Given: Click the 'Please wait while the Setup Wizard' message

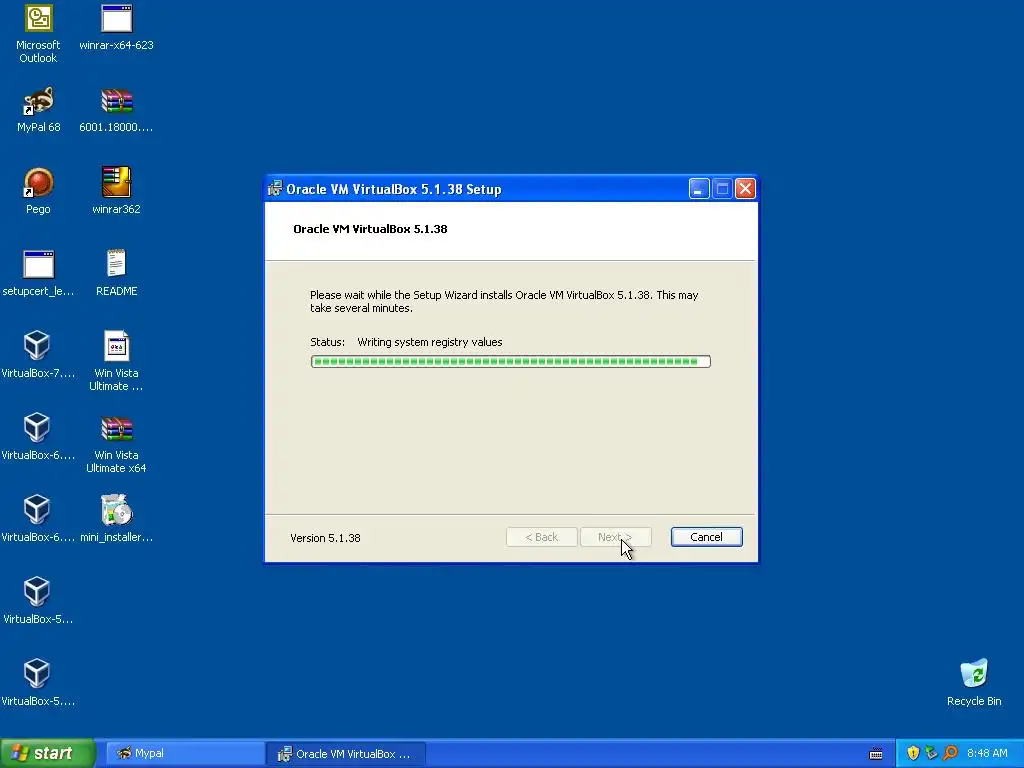Looking at the screenshot, I should coord(504,301).
